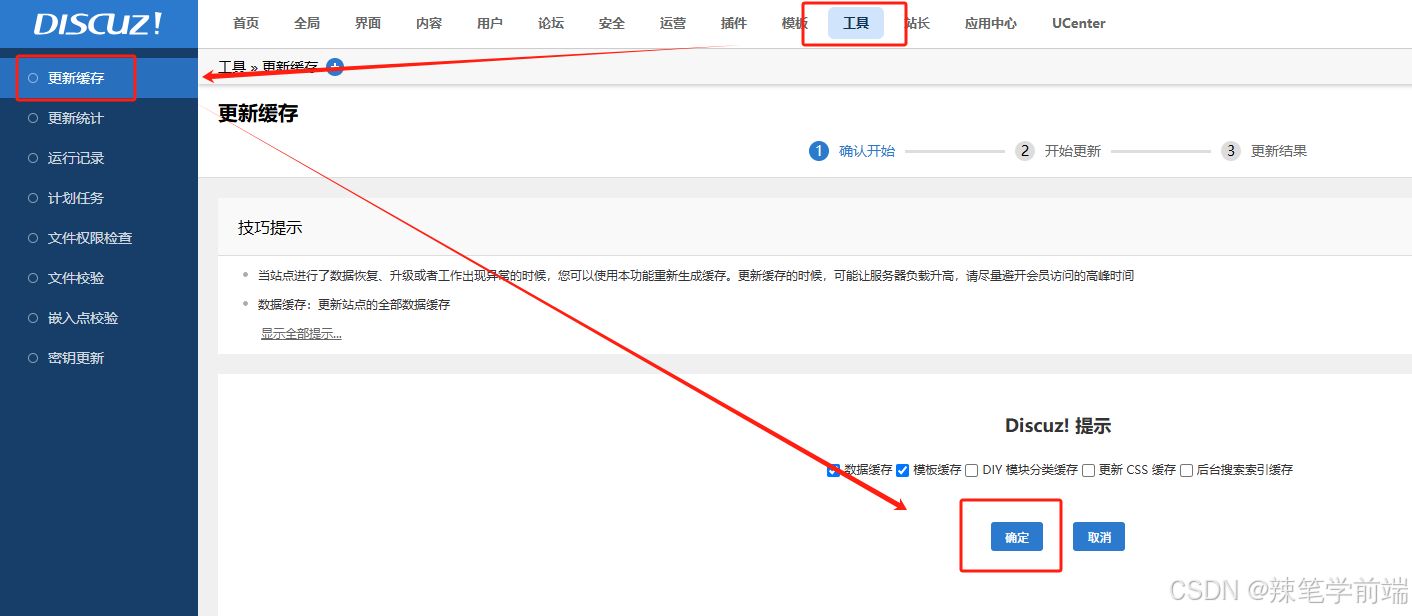Click the blue plus favorite icon in breadcrumb
The image size is (1412, 616).
coord(333,66)
